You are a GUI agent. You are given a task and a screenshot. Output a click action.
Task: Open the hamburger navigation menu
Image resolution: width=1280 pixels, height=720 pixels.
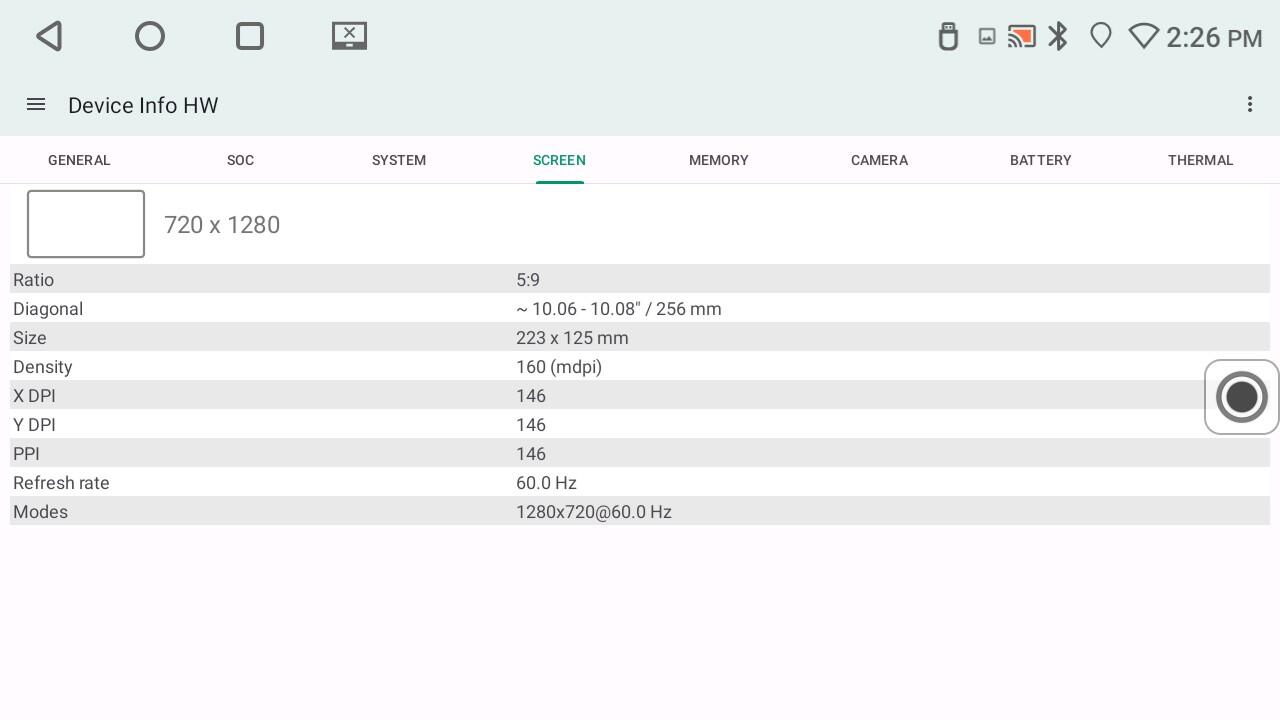pos(36,105)
